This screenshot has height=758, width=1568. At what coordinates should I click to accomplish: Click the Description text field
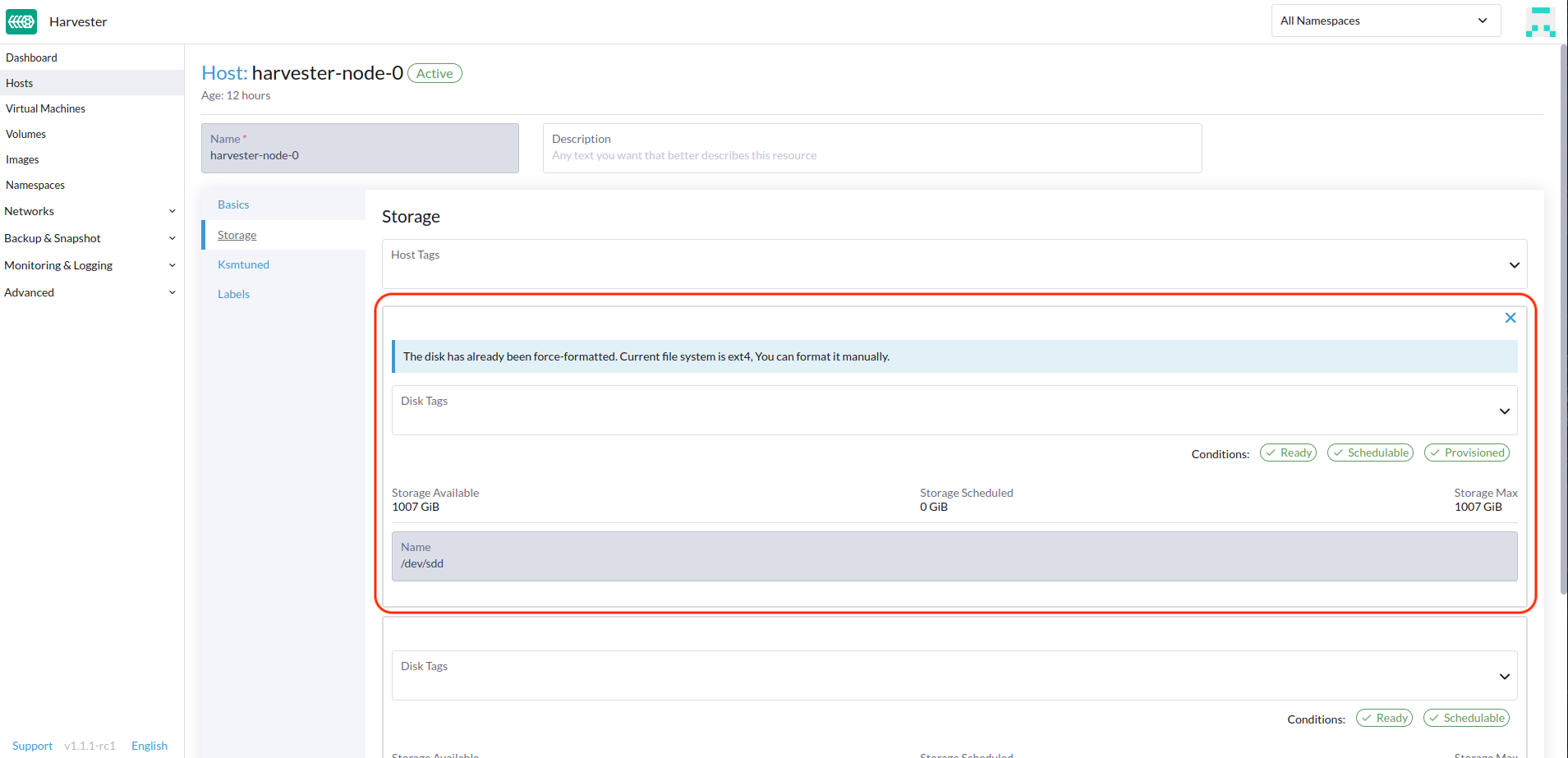point(871,155)
